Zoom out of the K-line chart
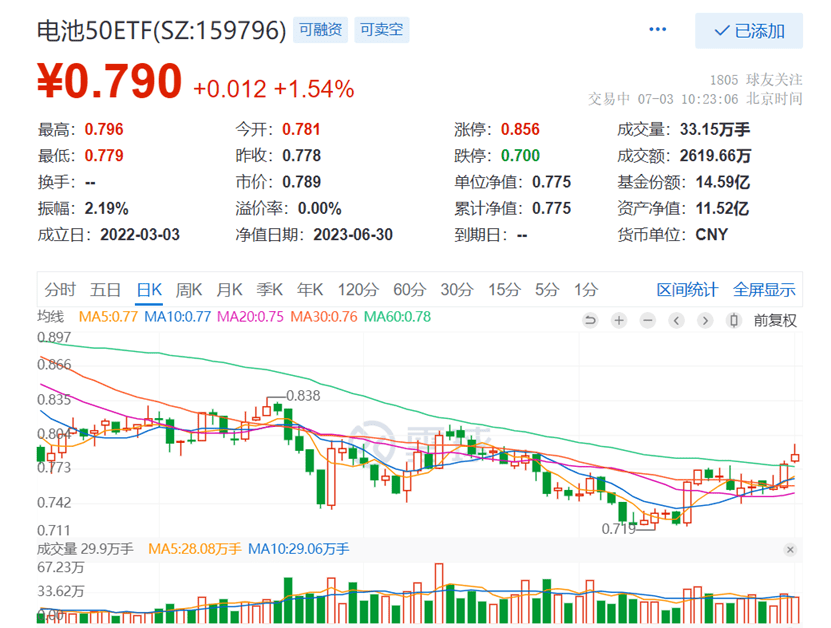The image size is (831, 628). coord(648,321)
